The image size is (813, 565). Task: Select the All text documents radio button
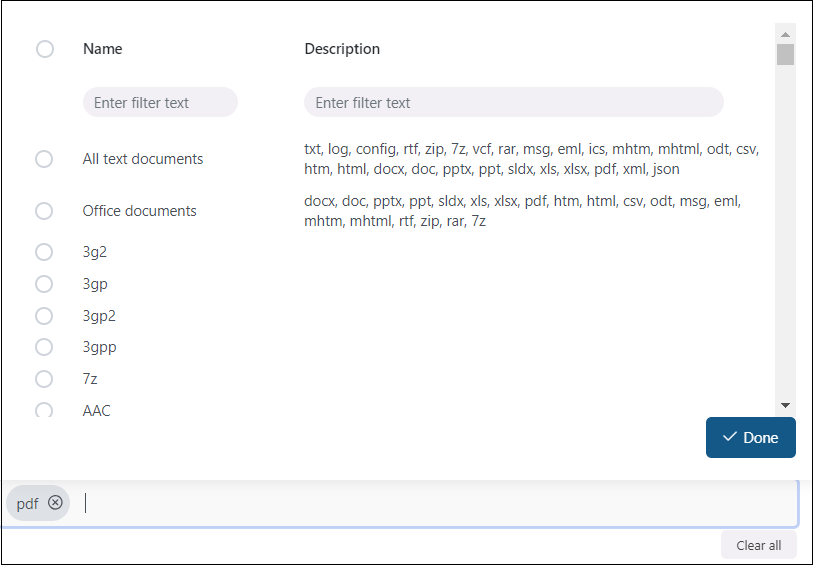click(44, 159)
